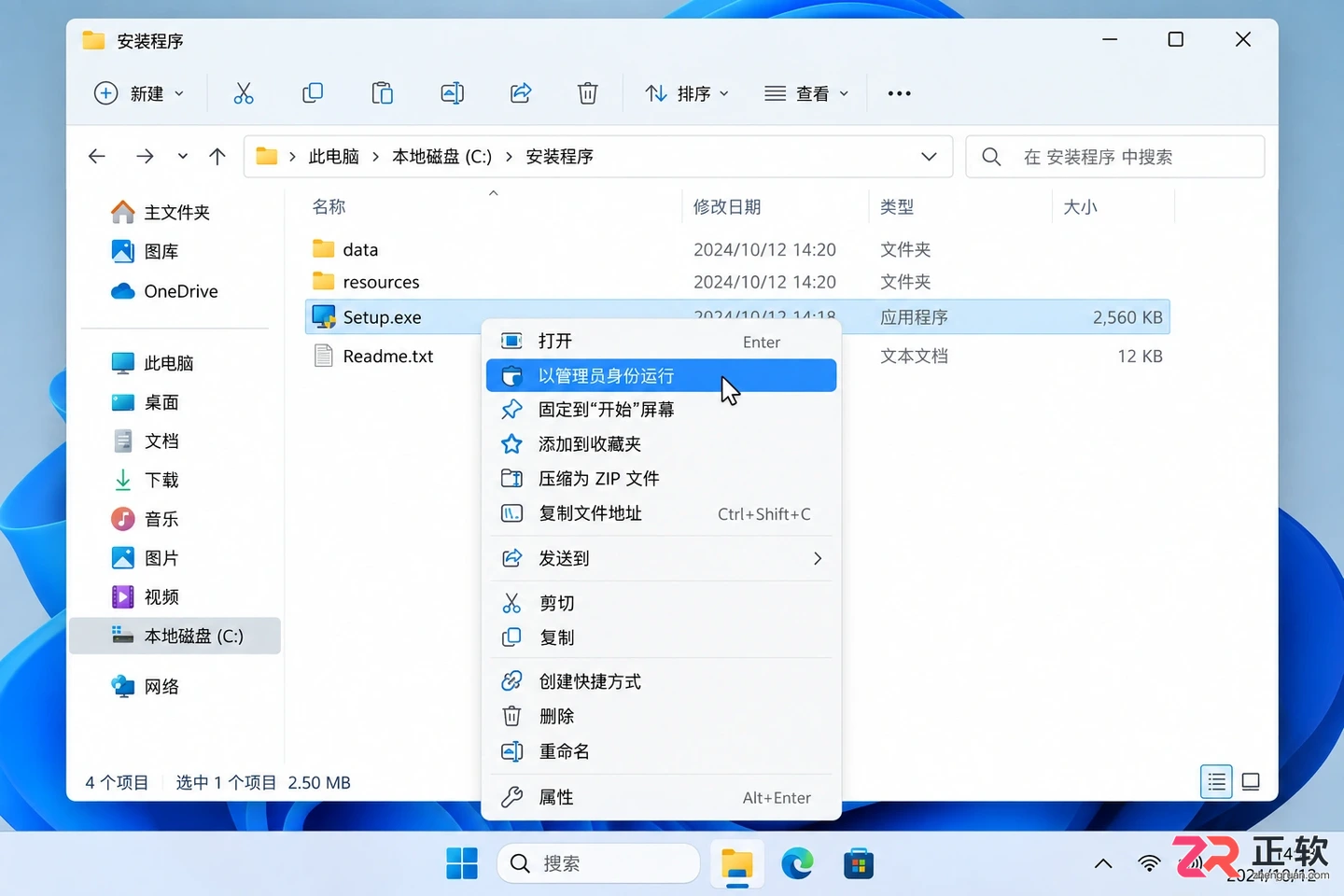This screenshot has height=896, width=1344.
Task: Go forward with the right arrow button
Action: (x=145, y=156)
